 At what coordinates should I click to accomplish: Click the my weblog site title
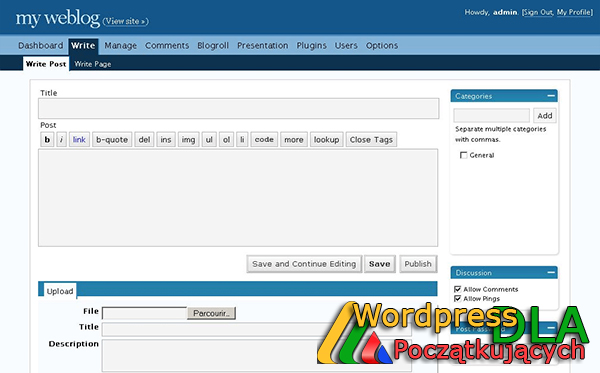click(57, 18)
